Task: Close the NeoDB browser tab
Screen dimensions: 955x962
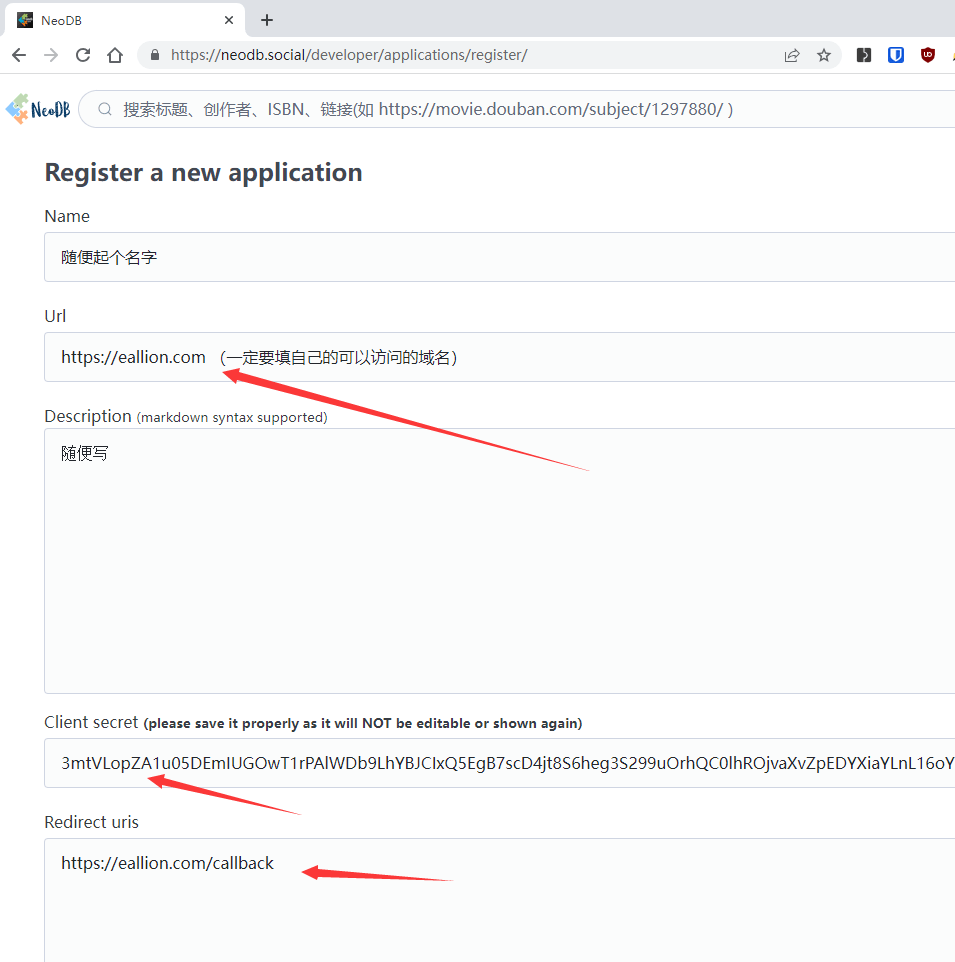Action: pos(229,20)
